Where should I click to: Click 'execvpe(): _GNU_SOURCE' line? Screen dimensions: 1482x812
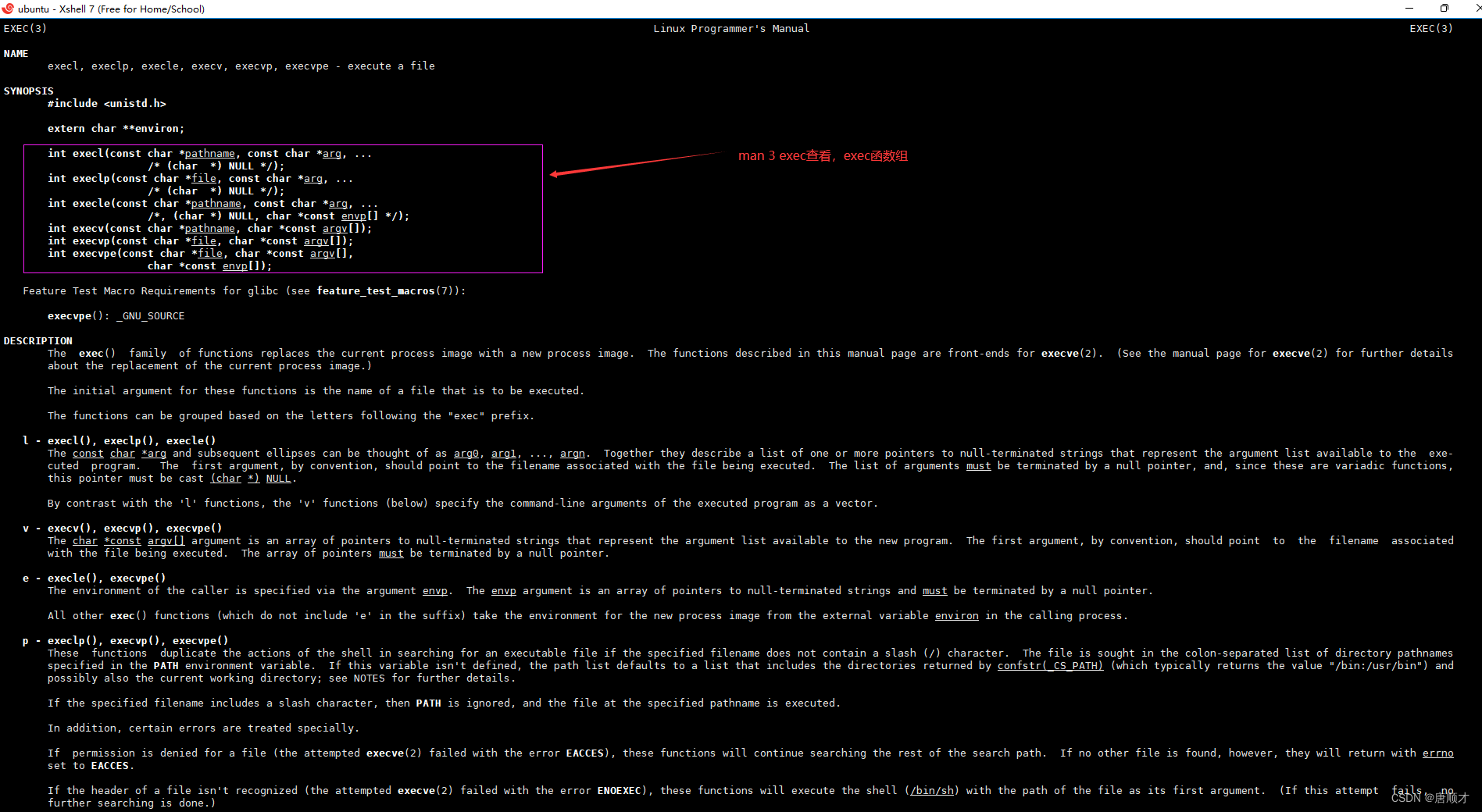click(116, 316)
